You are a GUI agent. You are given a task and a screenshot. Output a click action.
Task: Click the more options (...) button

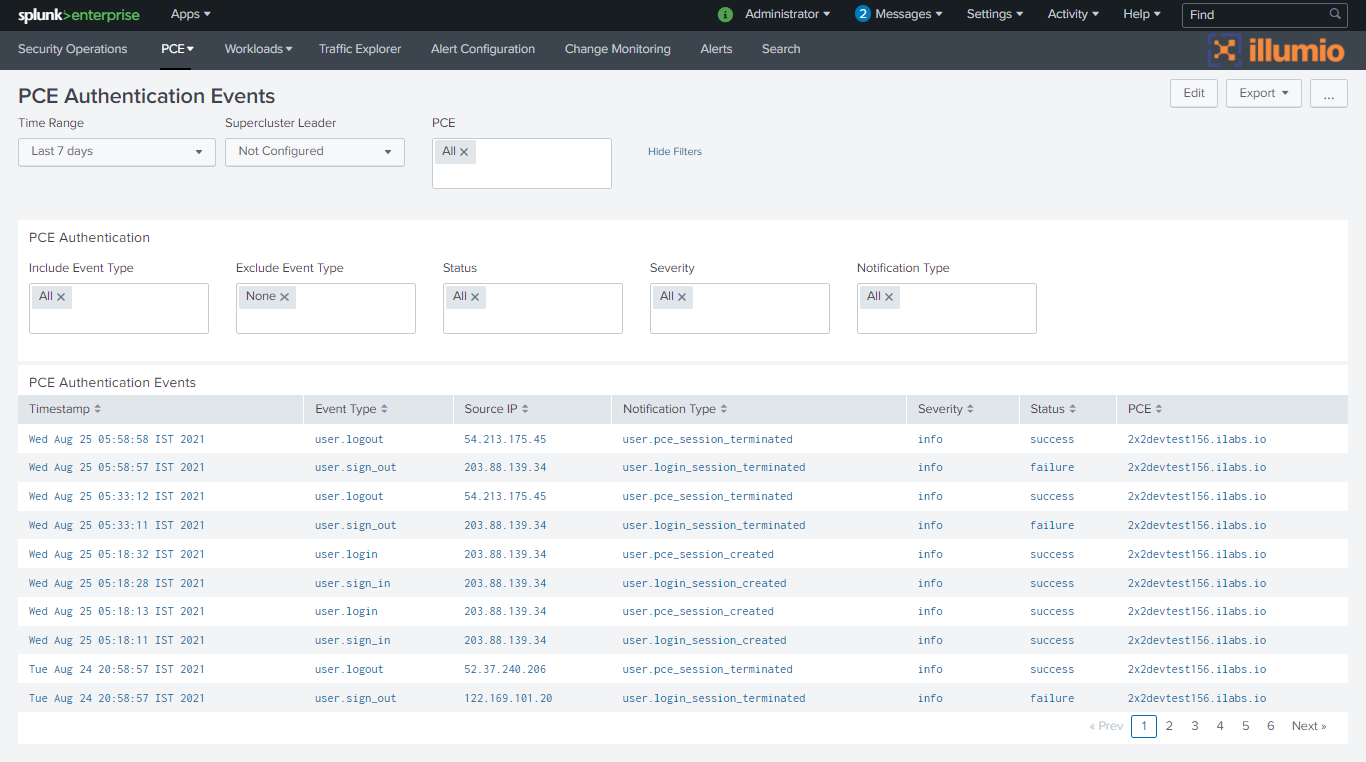point(1329,93)
